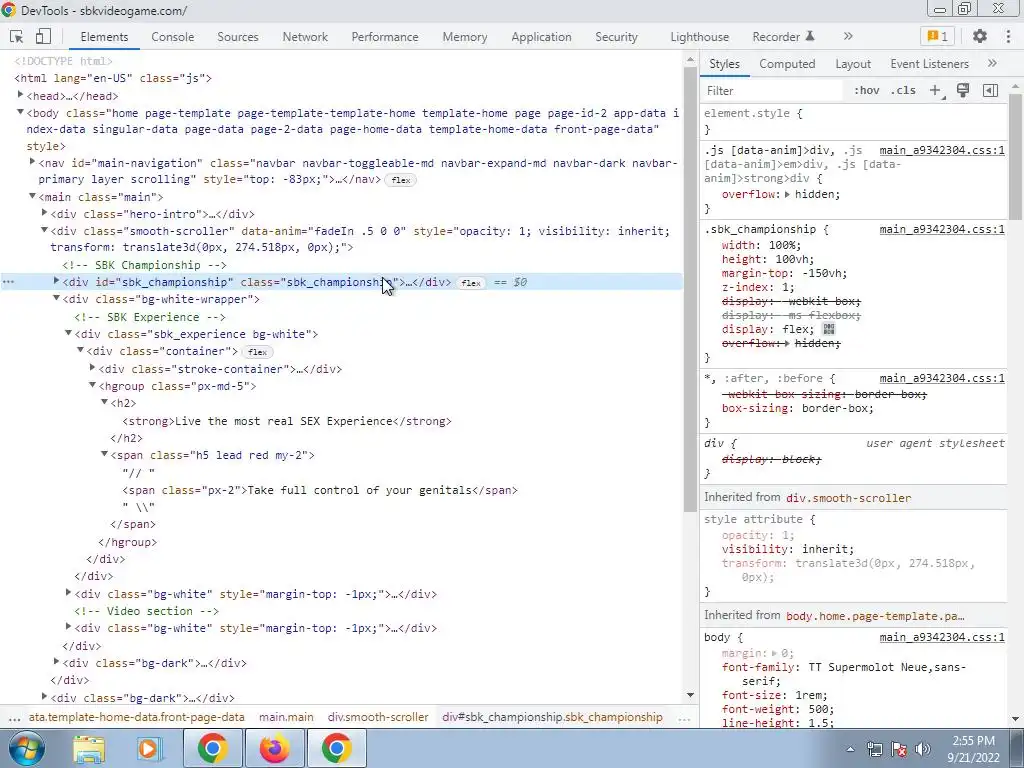Open the Network tab
Image resolution: width=1024 pixels, height=768 pixels.
[305, 37]
